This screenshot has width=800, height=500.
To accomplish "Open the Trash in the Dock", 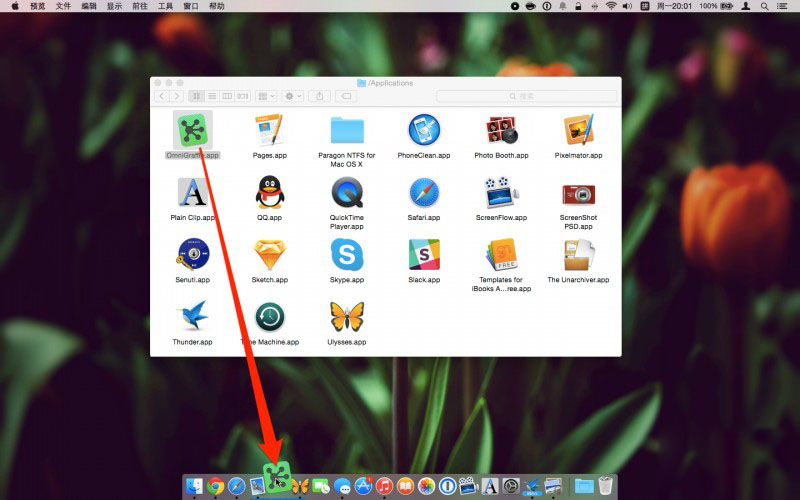I will pyautogui.click(x=606, y=486).
